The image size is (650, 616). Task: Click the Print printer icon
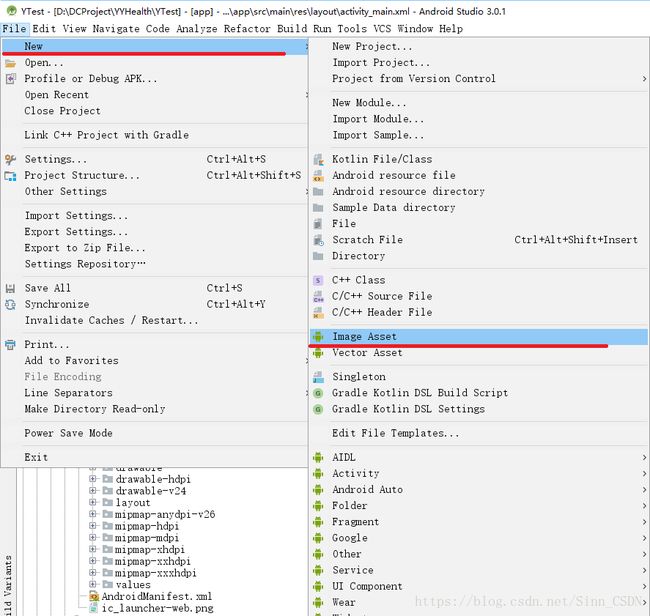tap(10, 344)
